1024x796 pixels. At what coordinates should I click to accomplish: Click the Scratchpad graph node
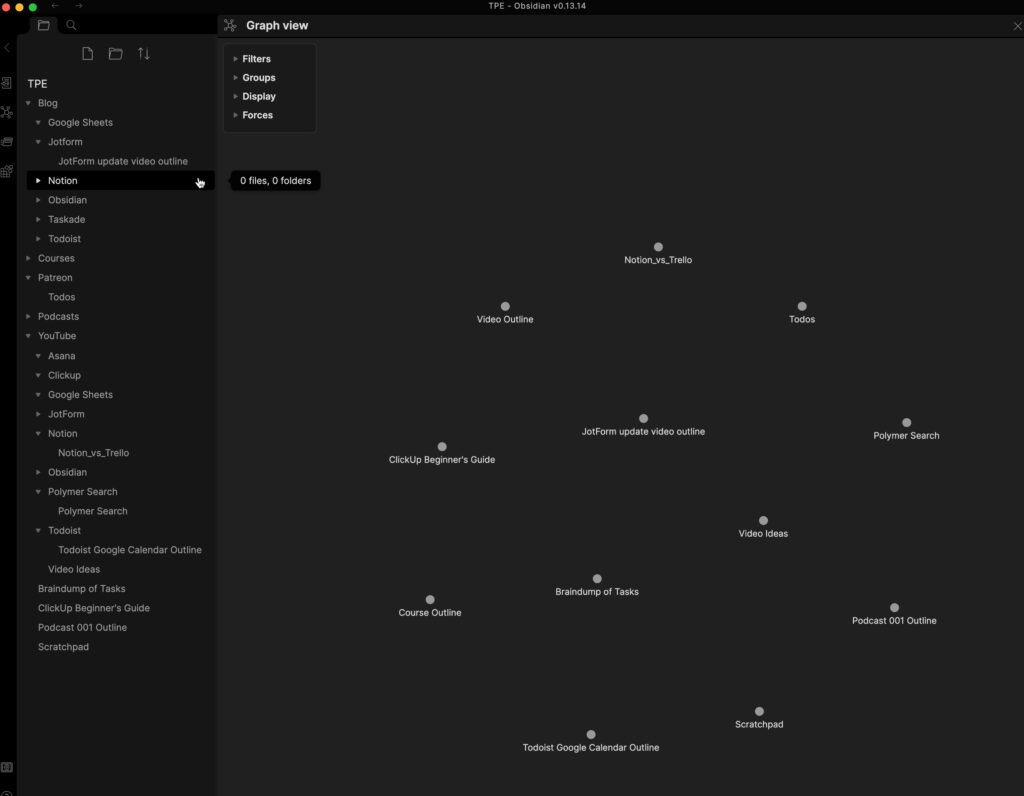click(759, 711)
